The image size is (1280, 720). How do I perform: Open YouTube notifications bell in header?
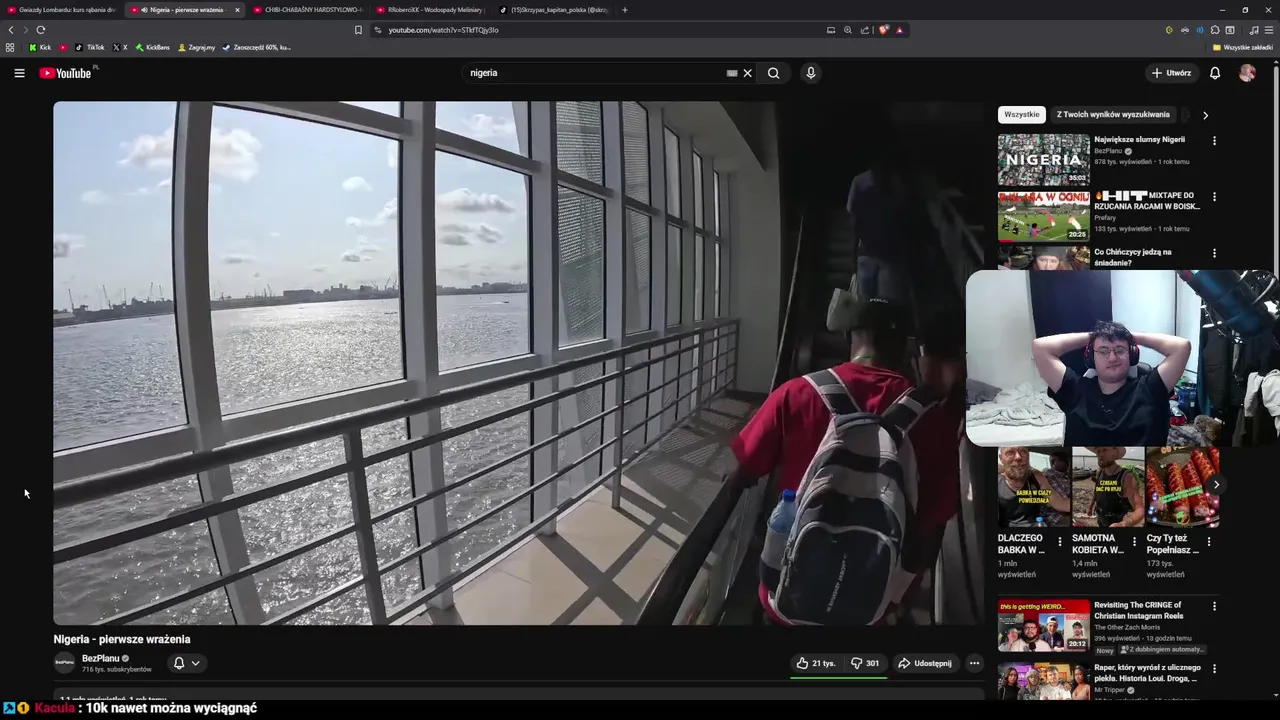click(1215, 73)
